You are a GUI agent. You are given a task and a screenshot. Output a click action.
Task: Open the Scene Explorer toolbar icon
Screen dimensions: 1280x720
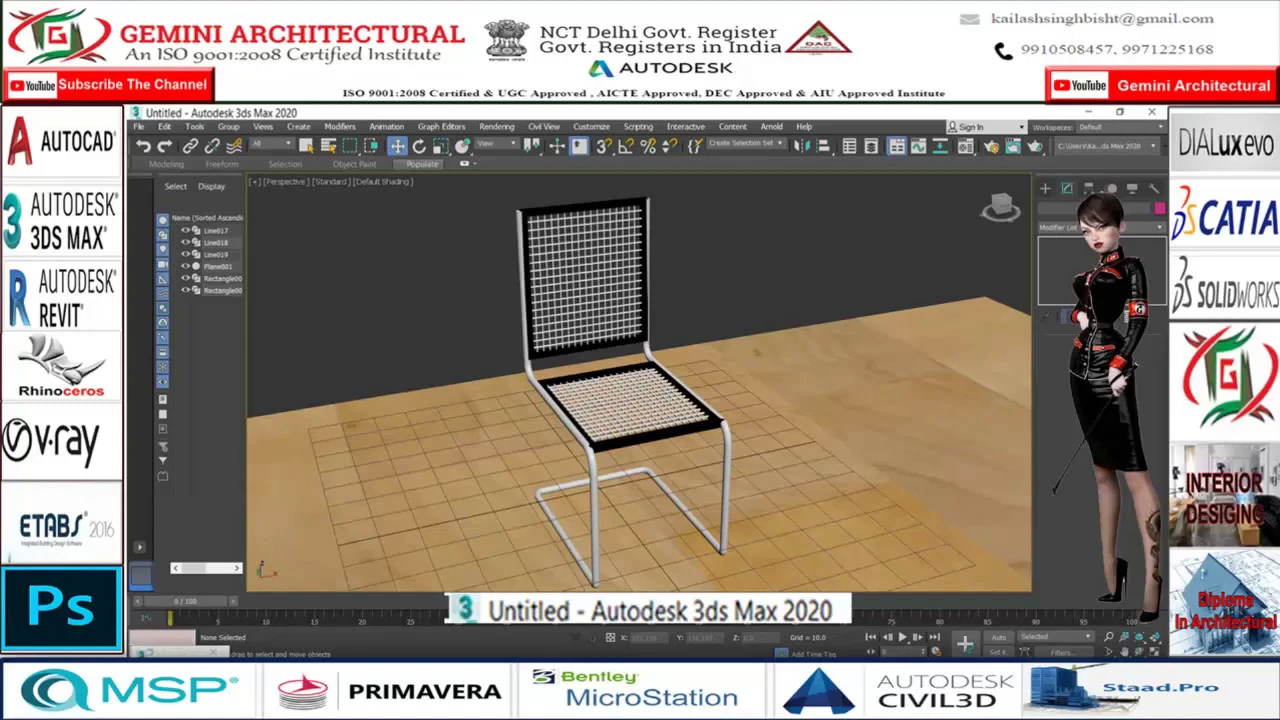click(x=849, y=147)
